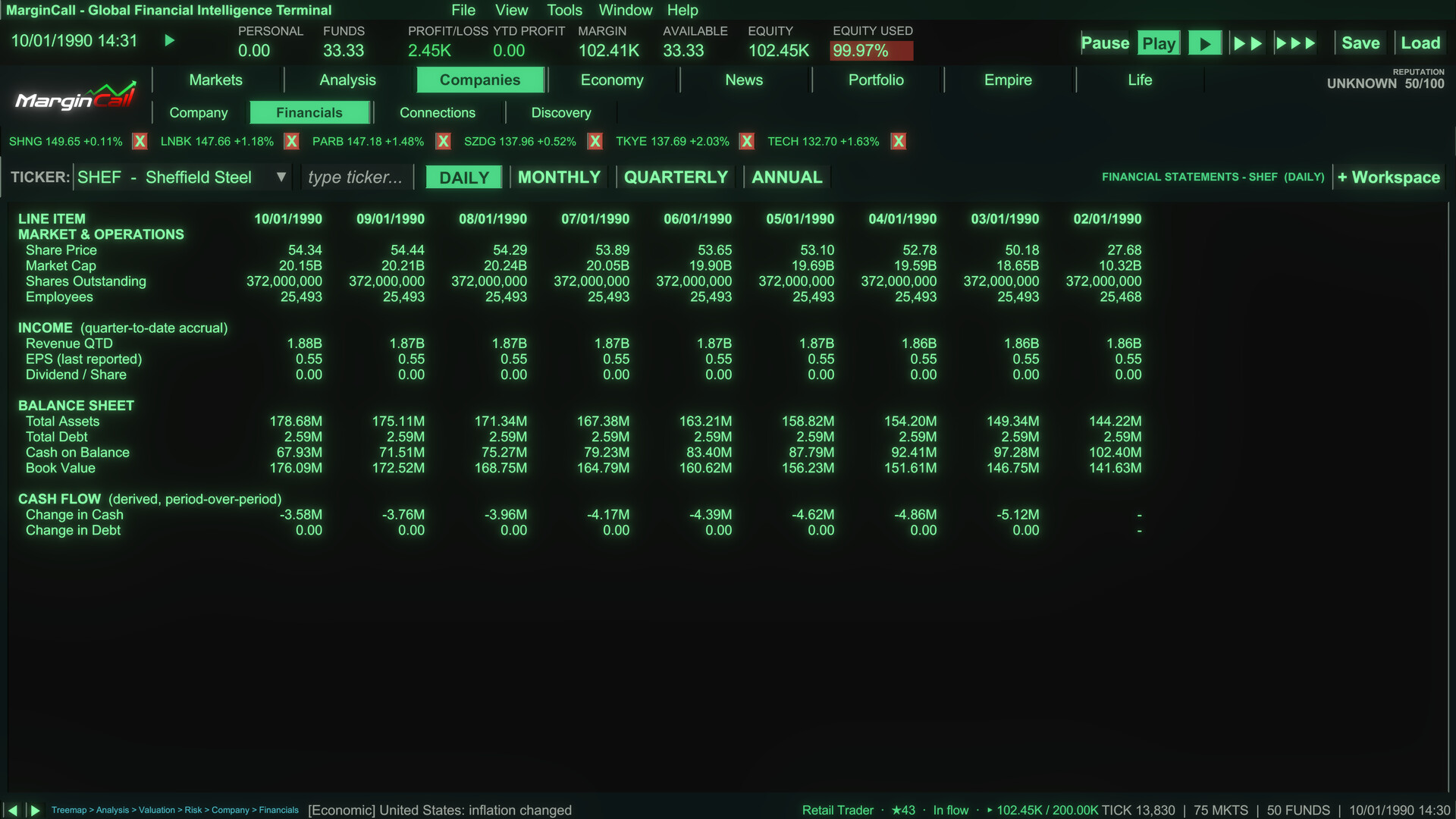Click Valuation in breadcrumb trail
The image size is (1456, 819).
(x=157, y=811)
